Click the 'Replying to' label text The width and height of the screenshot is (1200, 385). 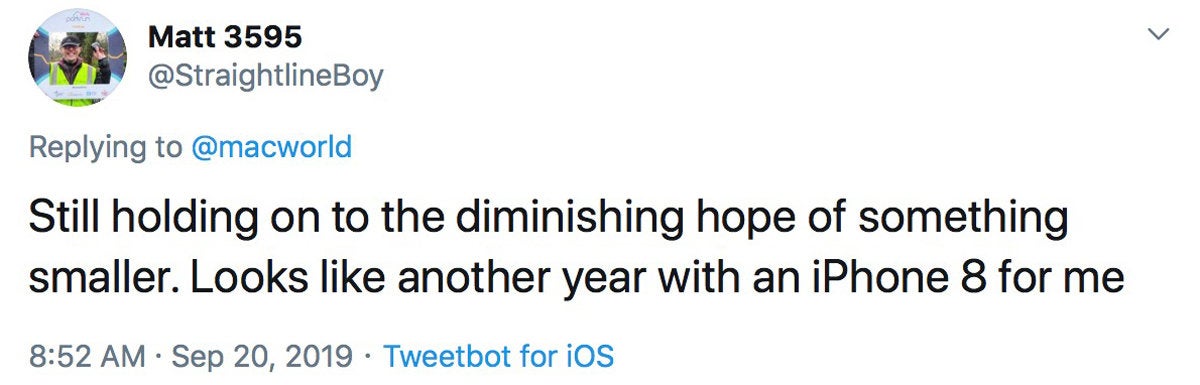[106, 148]
